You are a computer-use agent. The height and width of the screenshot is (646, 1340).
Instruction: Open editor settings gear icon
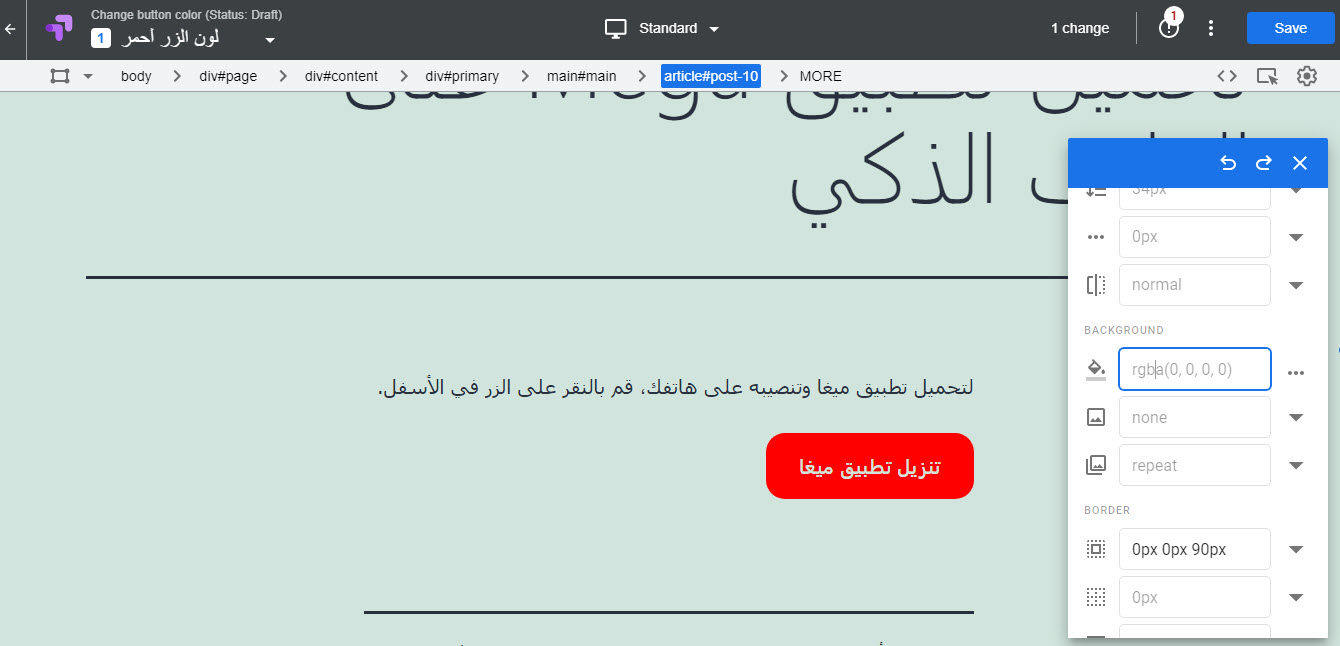coord(1307,76)
